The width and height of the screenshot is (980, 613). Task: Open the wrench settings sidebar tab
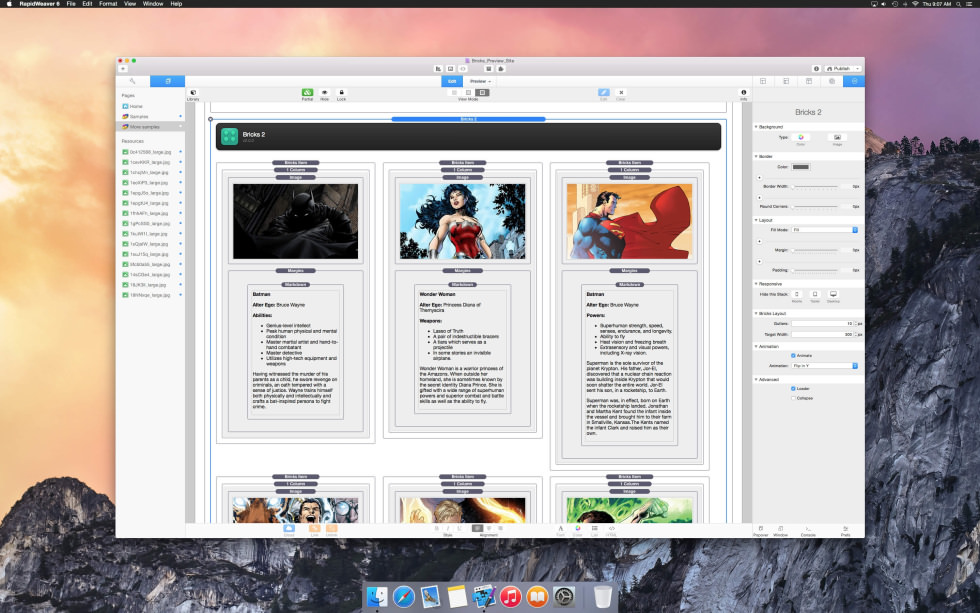(x=132, y=81)
